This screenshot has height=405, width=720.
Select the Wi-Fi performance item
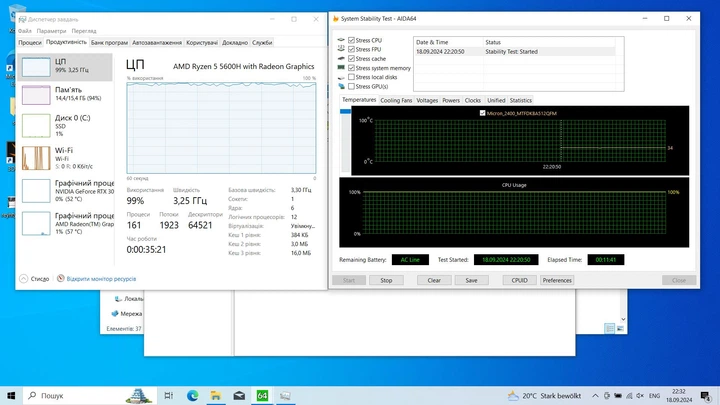point(65,158)
